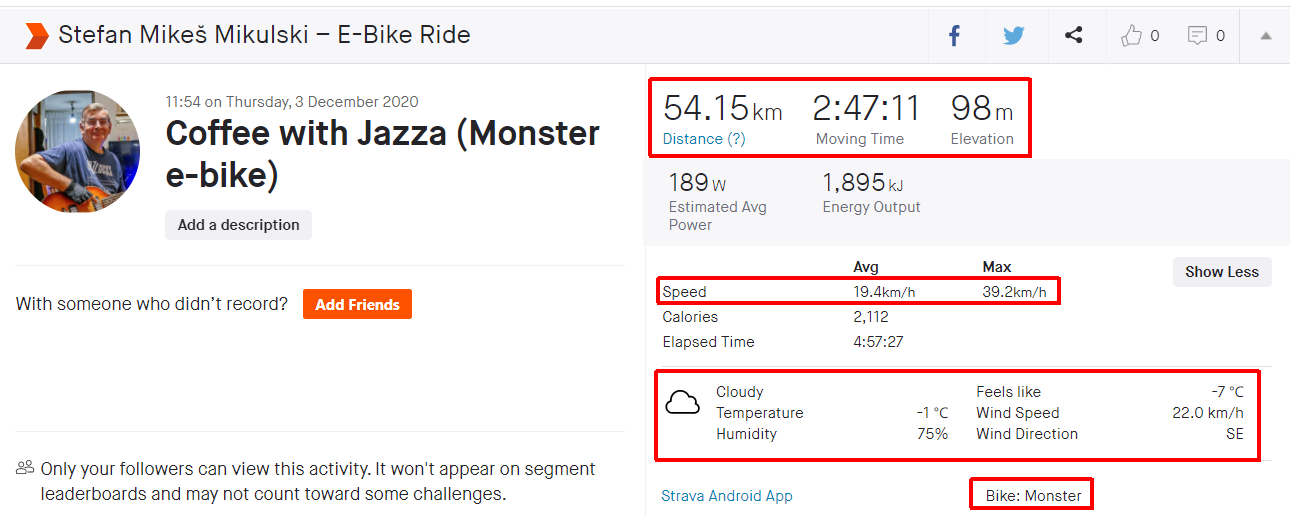Collapse the activity header with the up arrow
This screenshot has width=1291, height=517.
pyautogui.click(x=1266, y=36)
